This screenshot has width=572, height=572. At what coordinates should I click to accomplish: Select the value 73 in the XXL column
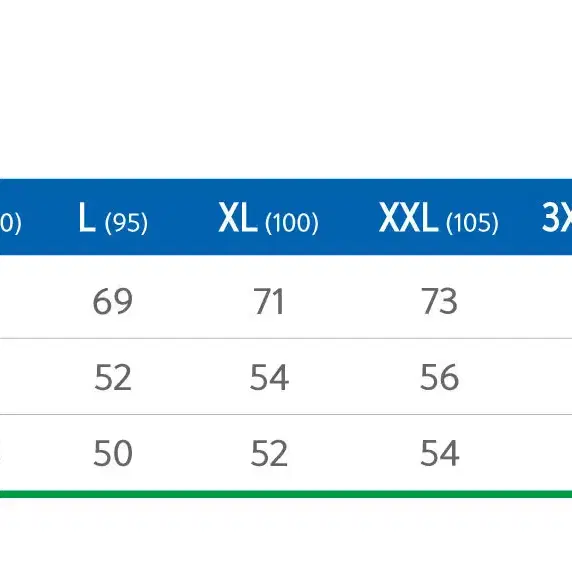(x=439, y=301)
